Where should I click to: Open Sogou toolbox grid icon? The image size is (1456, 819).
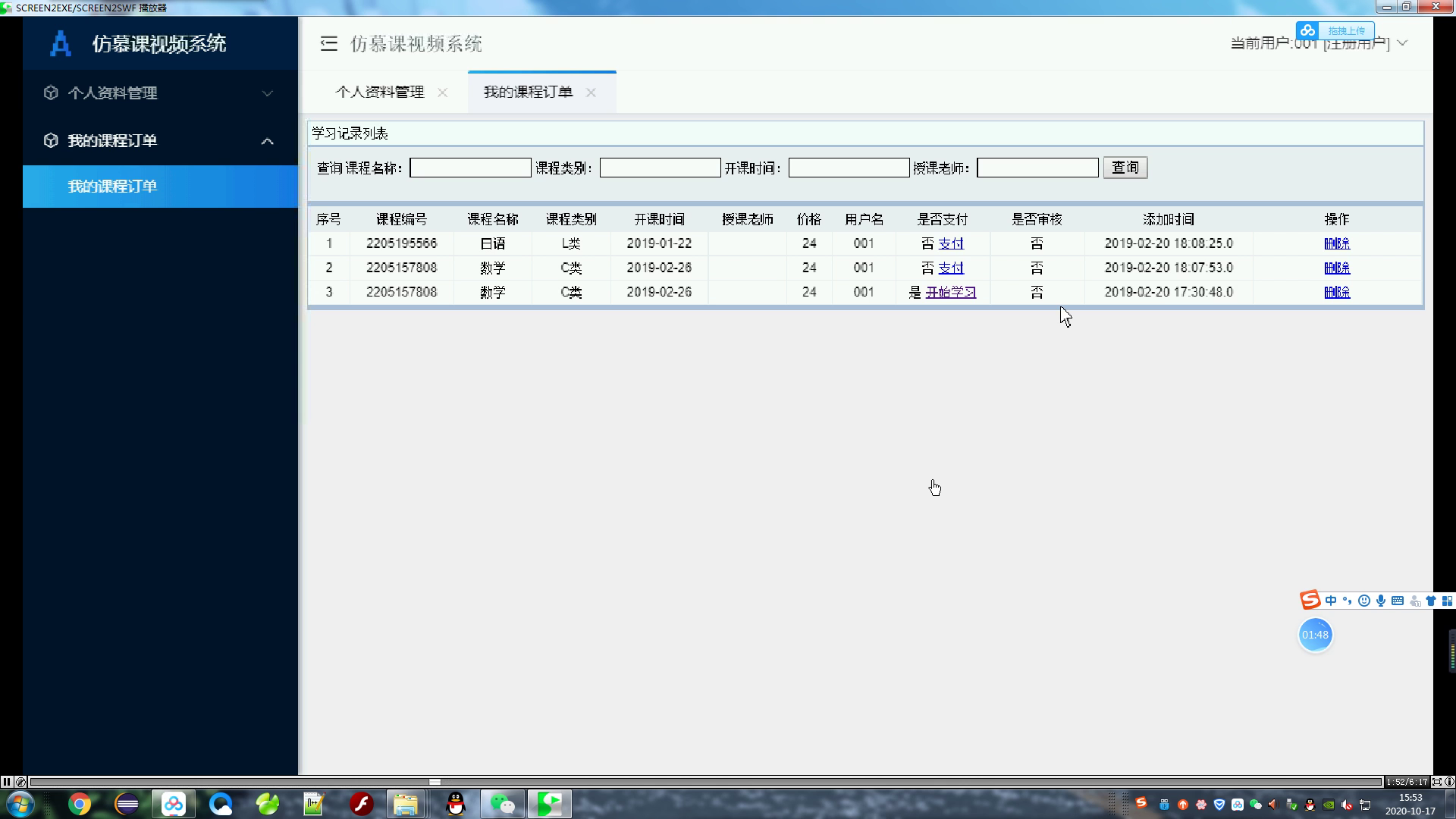point(1447,601)
